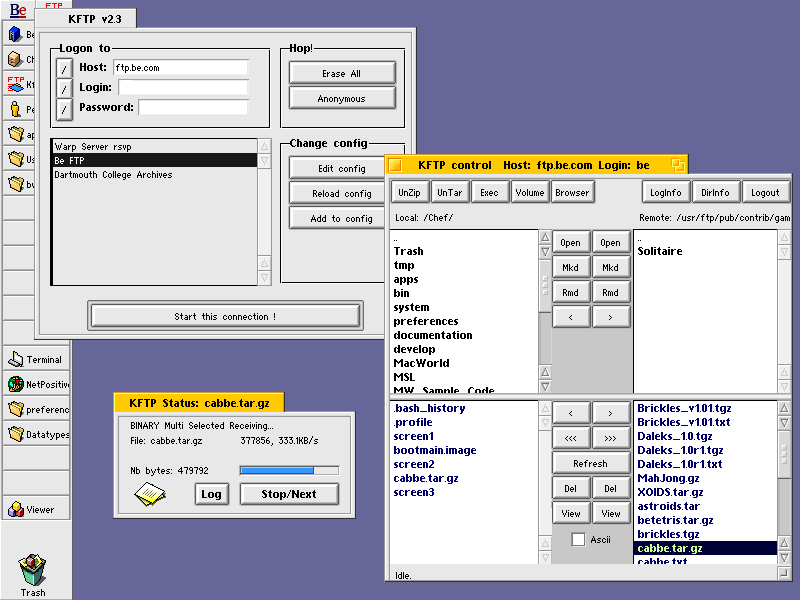Viewport: 800px width, 600px height.
Task: Click the Anonymous button
Action: pyautogui.click(x=342, y=98)
